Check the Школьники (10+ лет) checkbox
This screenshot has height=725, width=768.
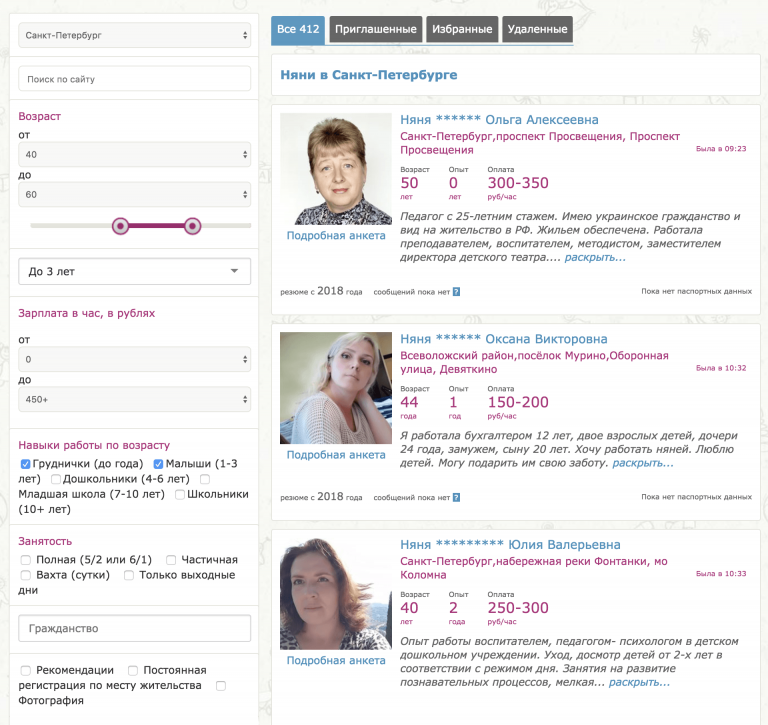[180, 495]
